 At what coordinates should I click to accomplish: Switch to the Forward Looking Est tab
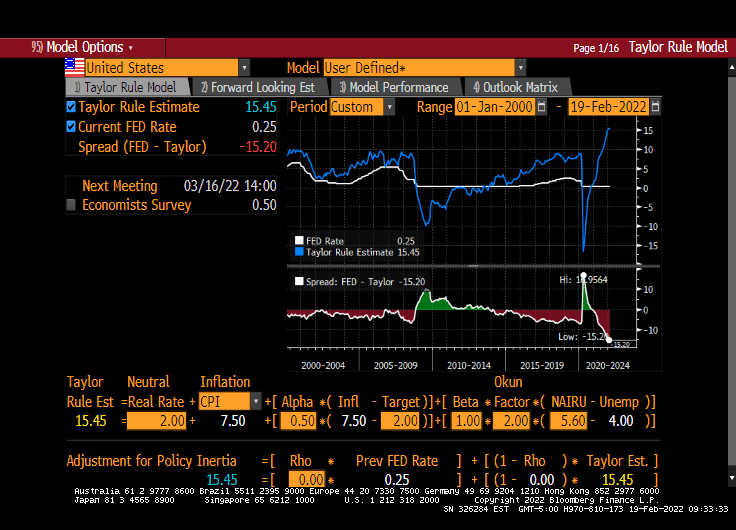(257, 87)
